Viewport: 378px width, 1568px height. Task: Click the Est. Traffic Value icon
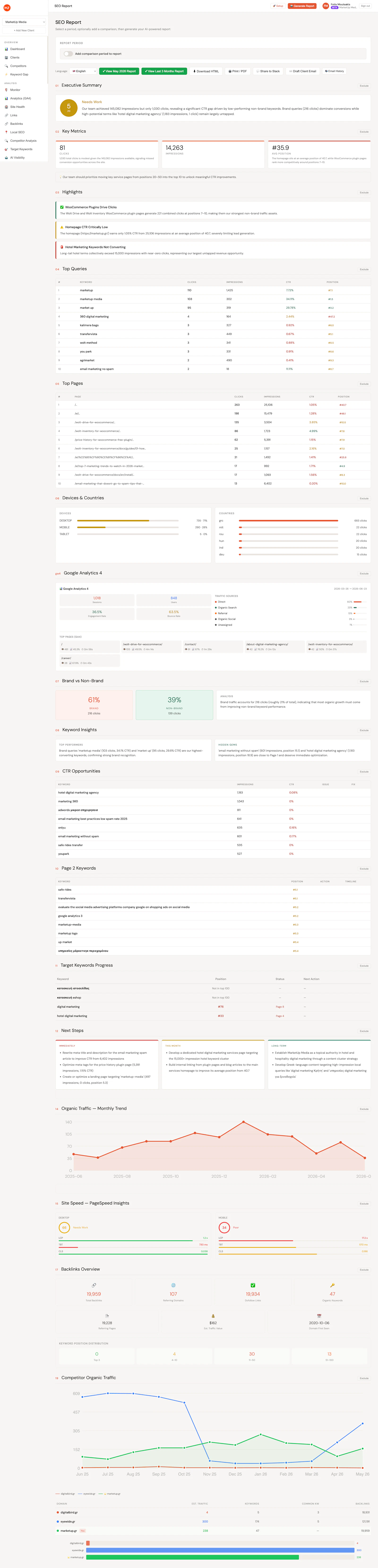pos(213,1316)
